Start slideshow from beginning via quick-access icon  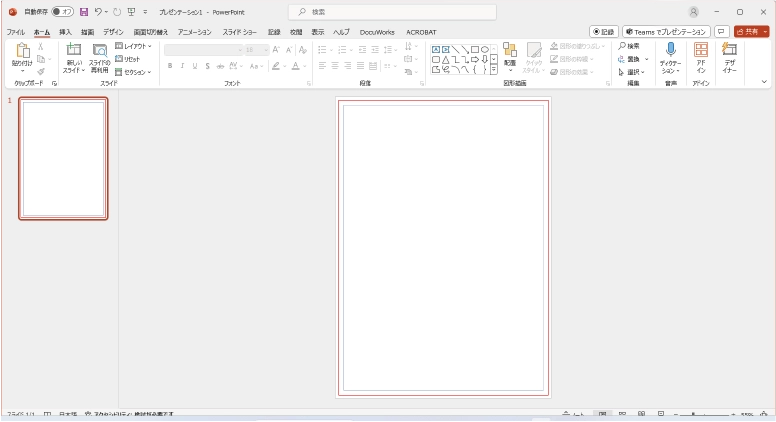(x=131, y=12)
